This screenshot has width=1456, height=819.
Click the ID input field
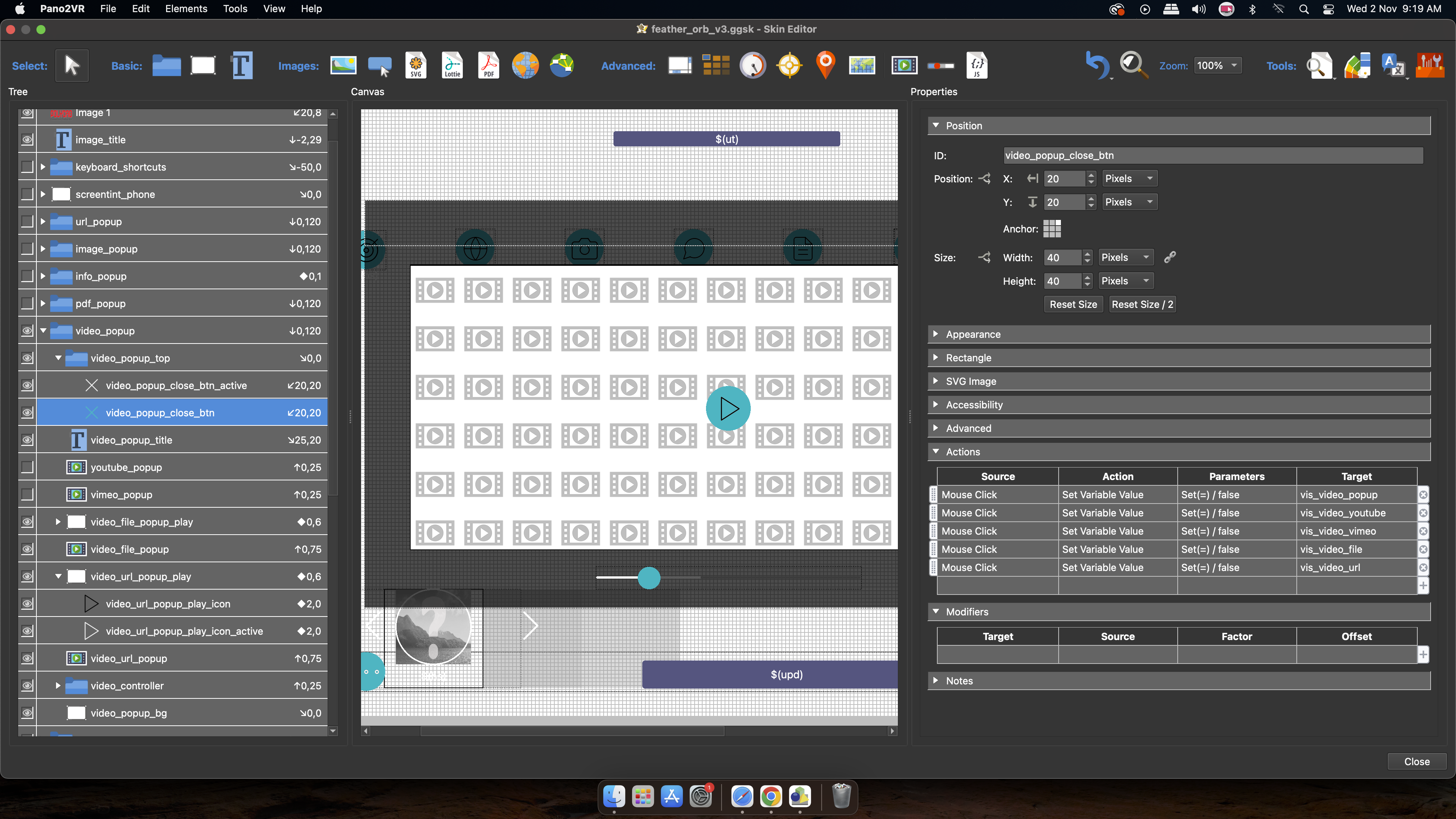(1213, 155)
